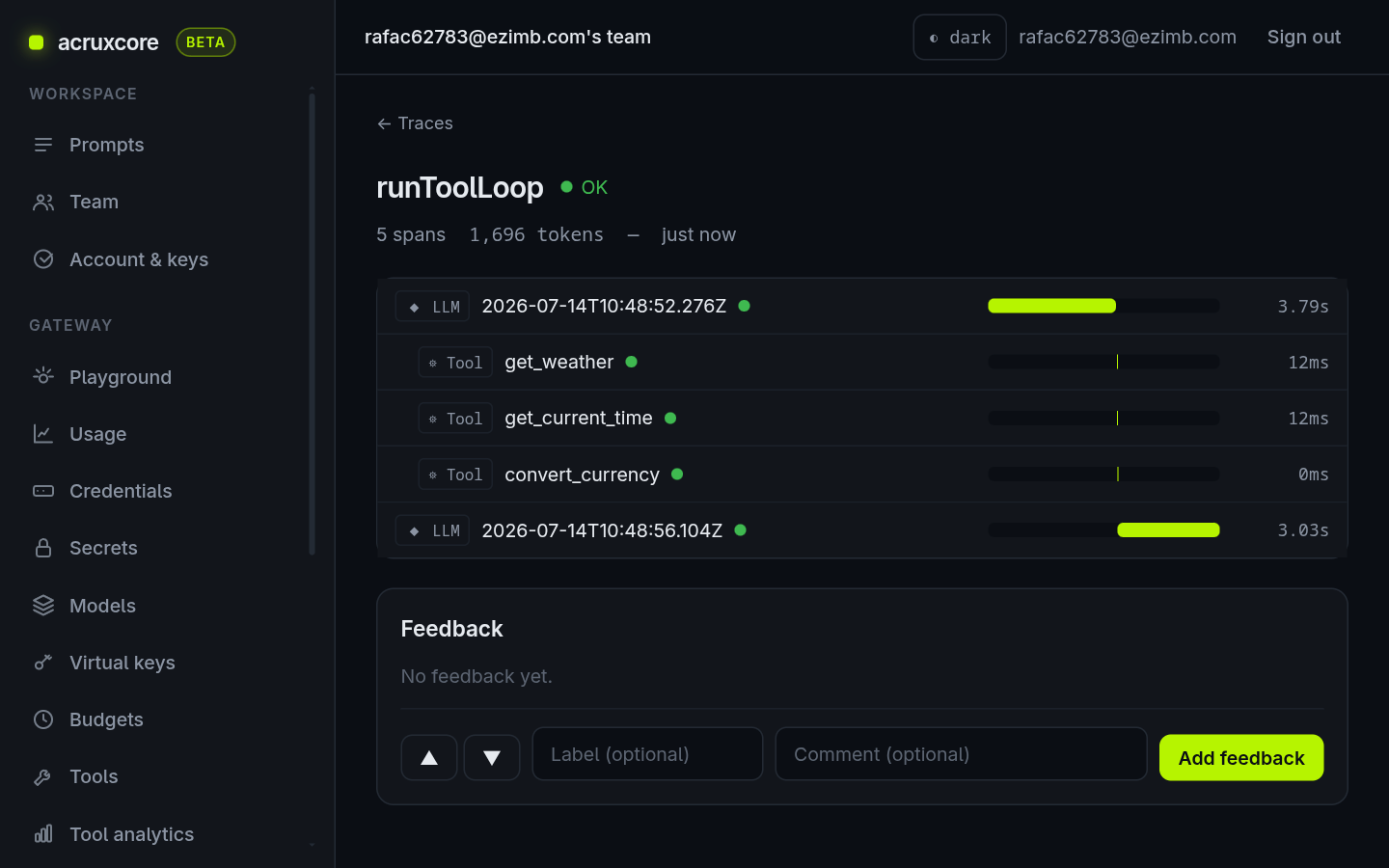The image size is (1389, 868).
Task: Click the Budgets clock icon
Action: pyautogui.click(x=43, y=719)
